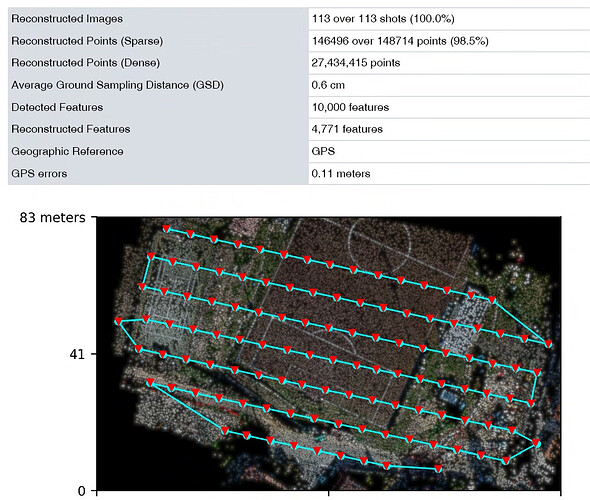Select the '113 over 113 shots (100.0%)' value
Screen dimensions: 590x500
[383, 19]
